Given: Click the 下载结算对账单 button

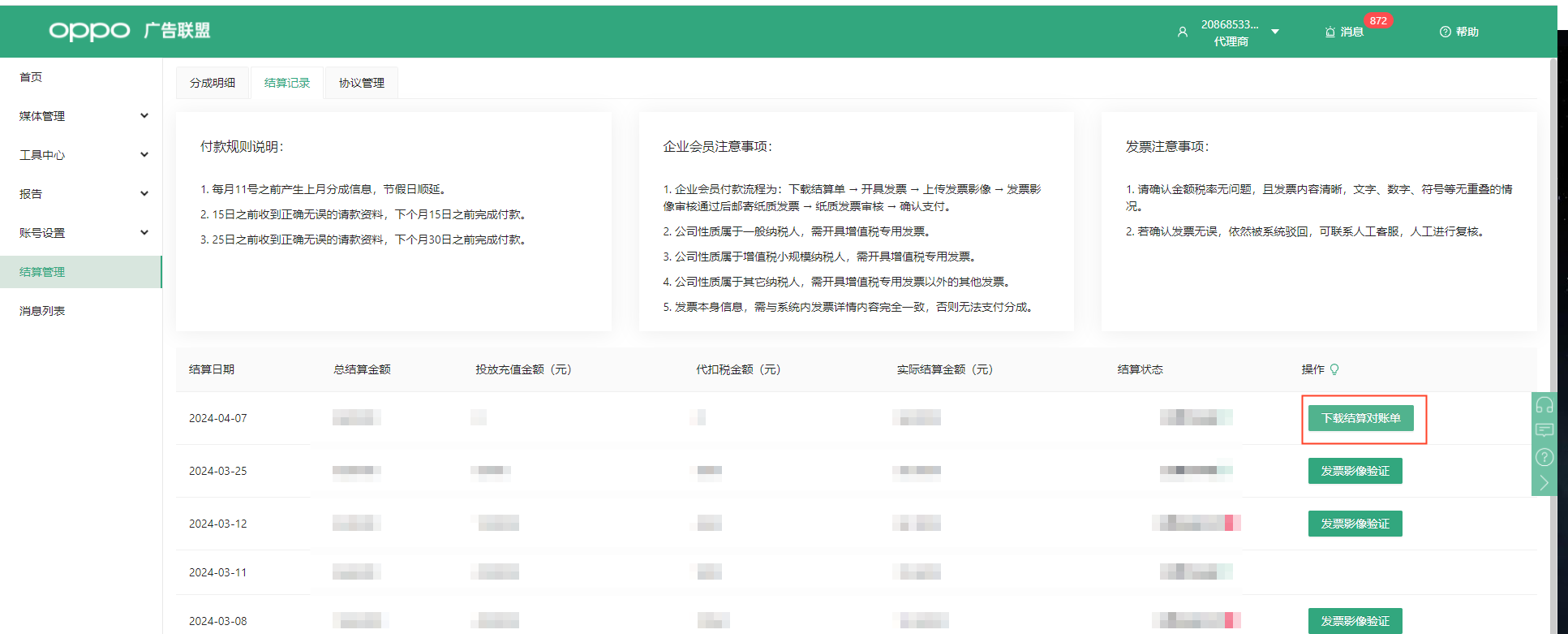Looking at the screenshot, I should 1360,418.
